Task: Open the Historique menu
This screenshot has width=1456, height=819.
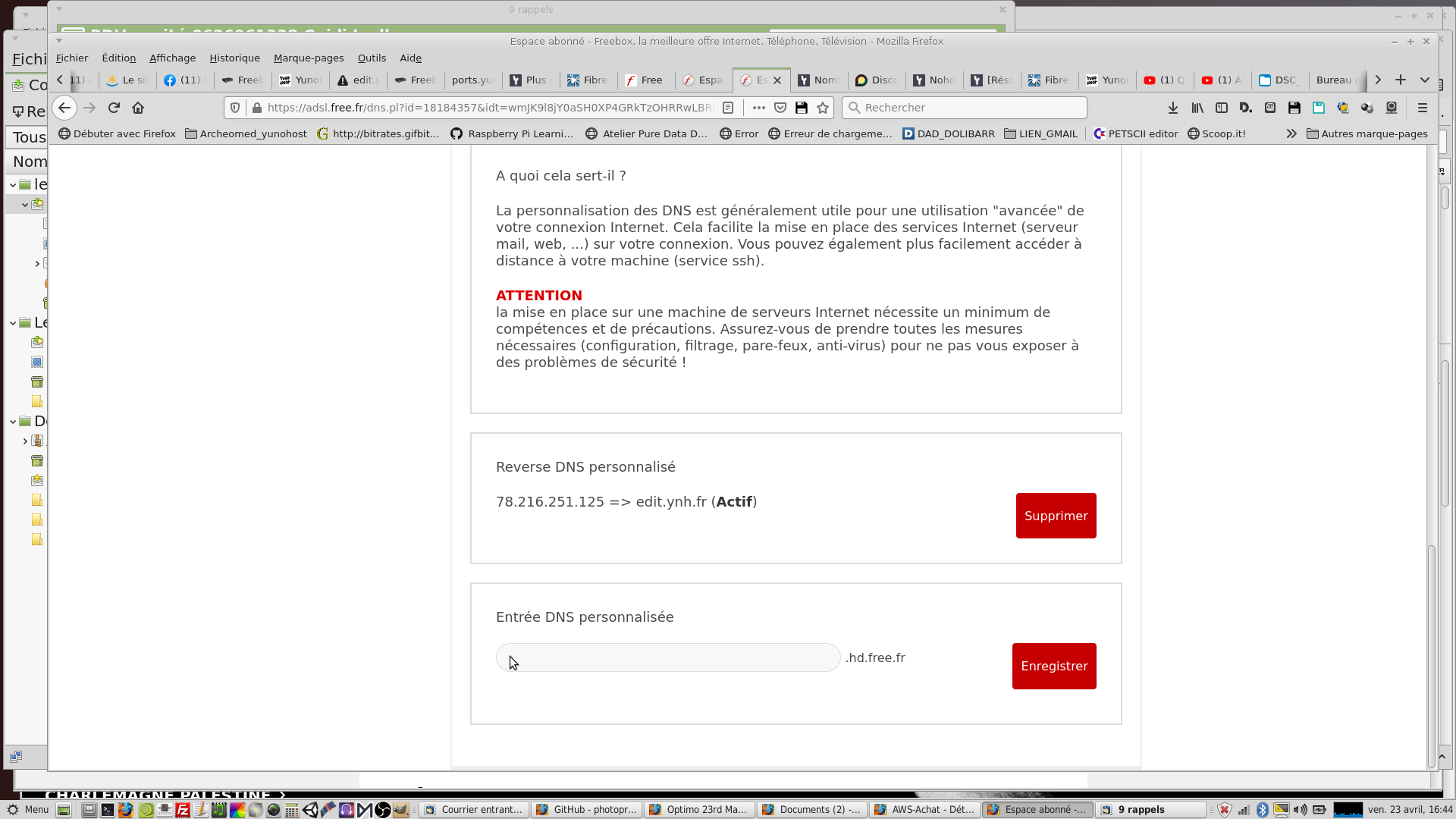Action: coord(234,58)
